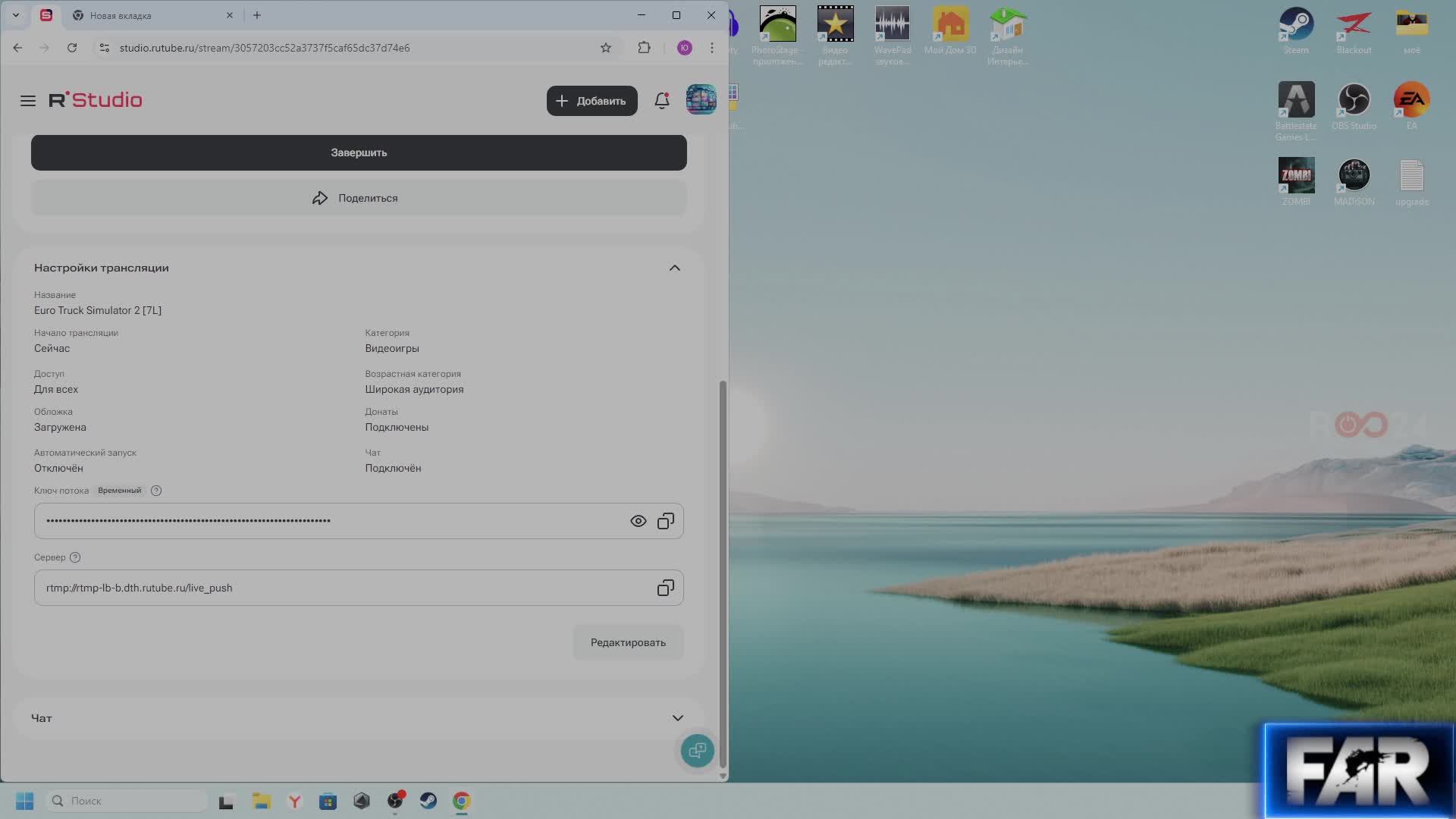Open the notifications bell
Screen dimensions: 1456x819
click(662, 101)
